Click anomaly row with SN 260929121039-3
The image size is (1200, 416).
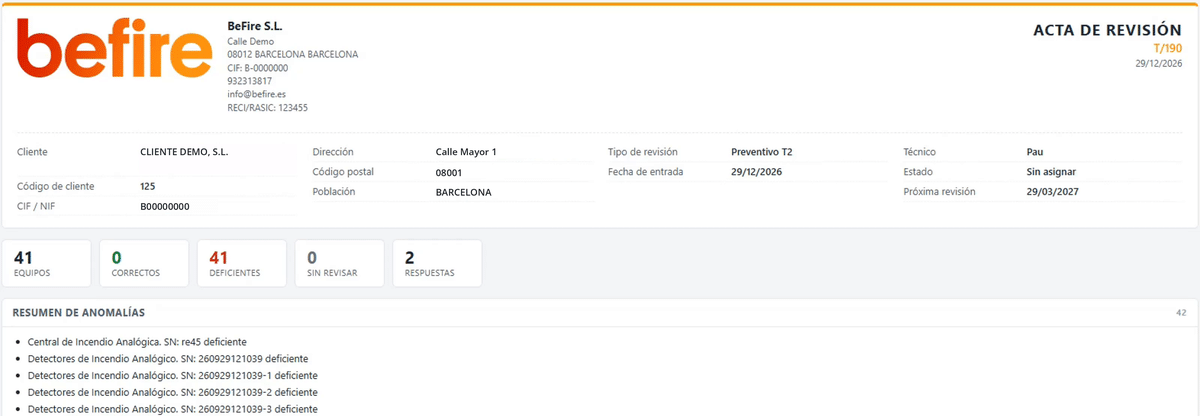pyautogui.click(x=173, y=409)
